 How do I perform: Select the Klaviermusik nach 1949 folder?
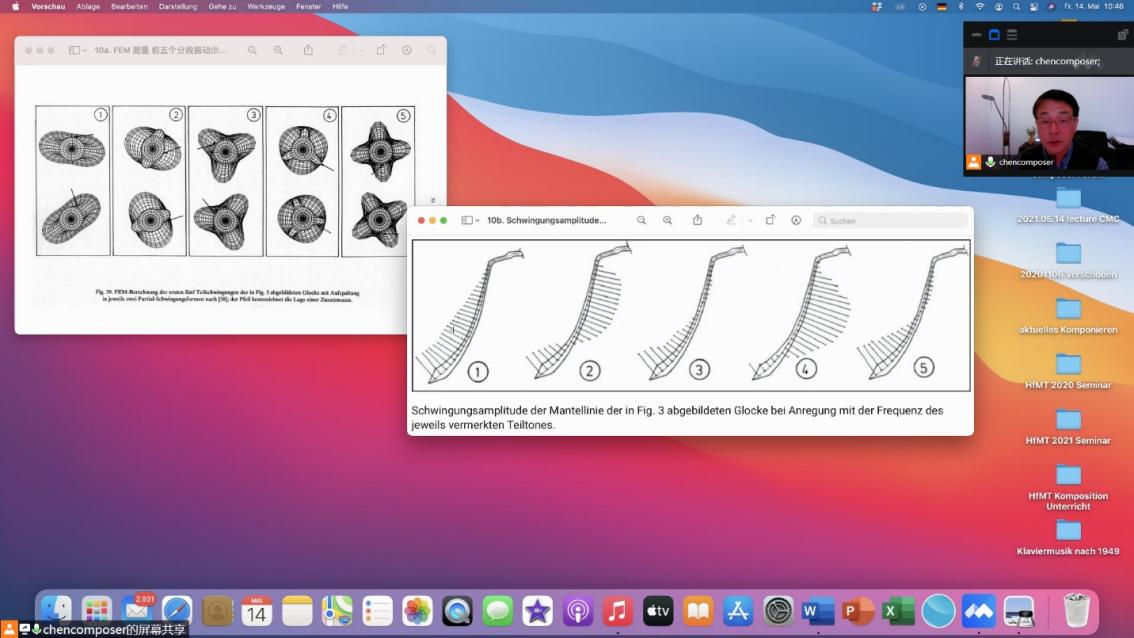(x=1068, y=538)
